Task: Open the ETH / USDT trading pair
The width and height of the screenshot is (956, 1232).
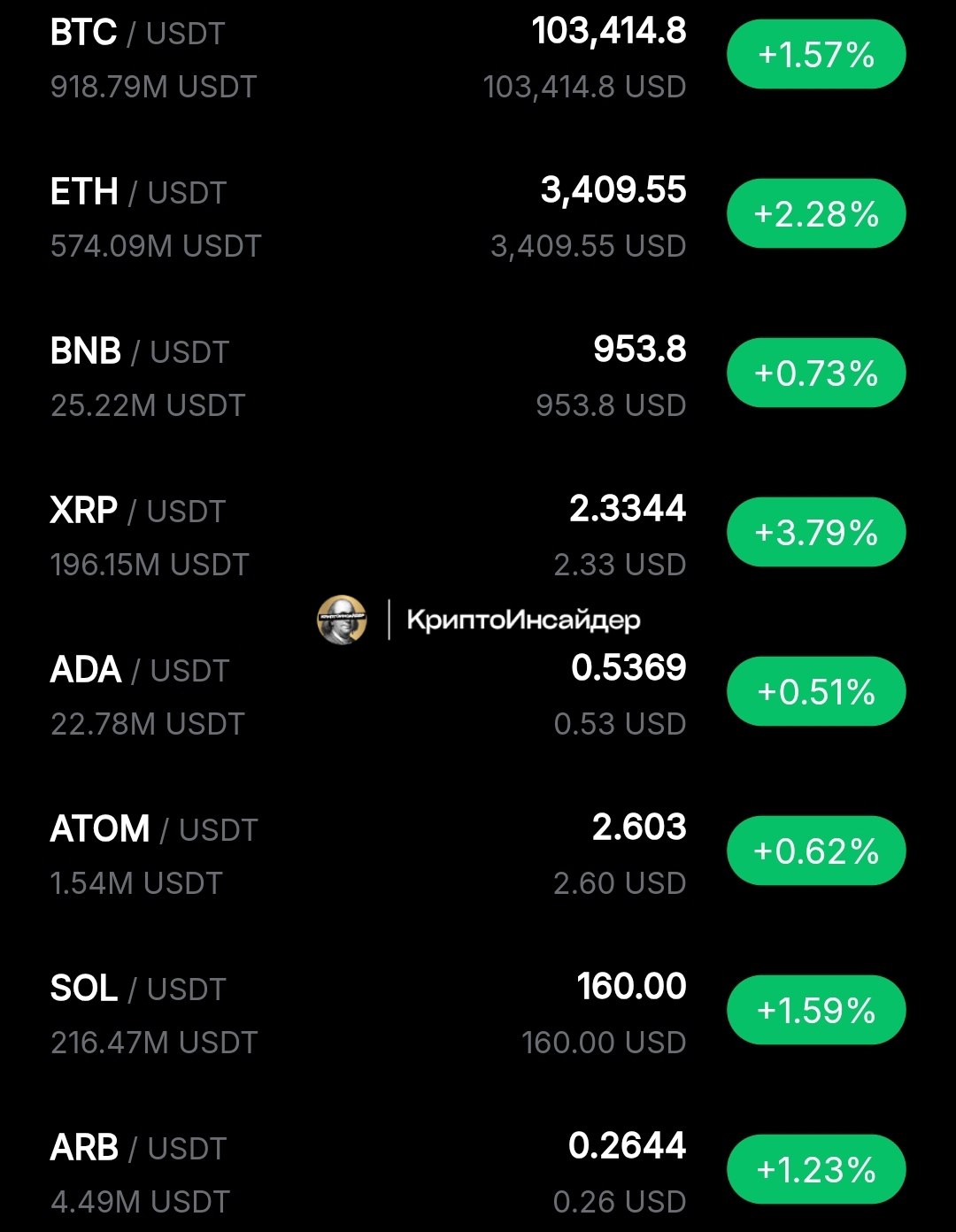Action: click(138, 193)
